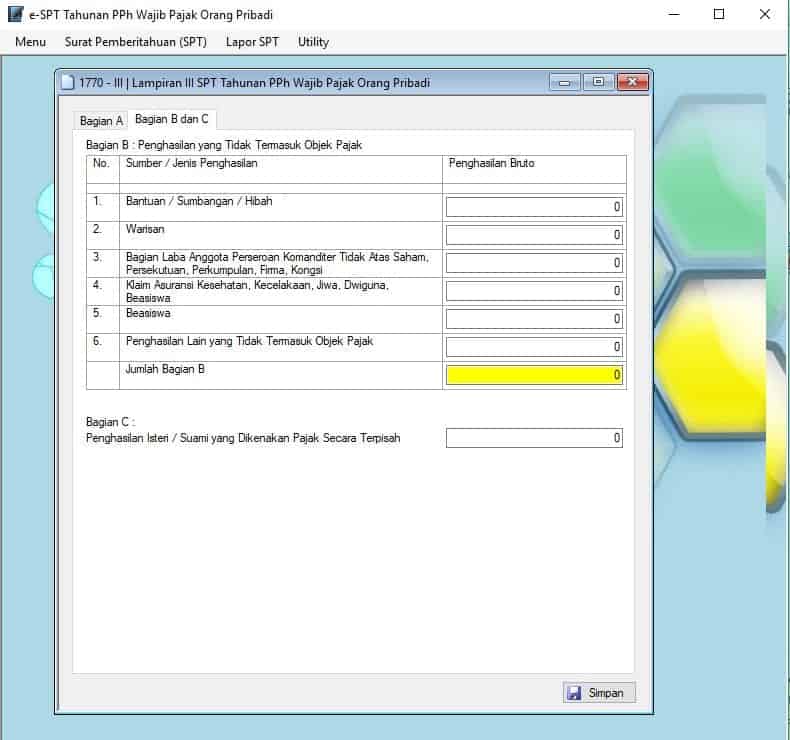Click the document icon of 1770-III window

(x=67, y=83)
